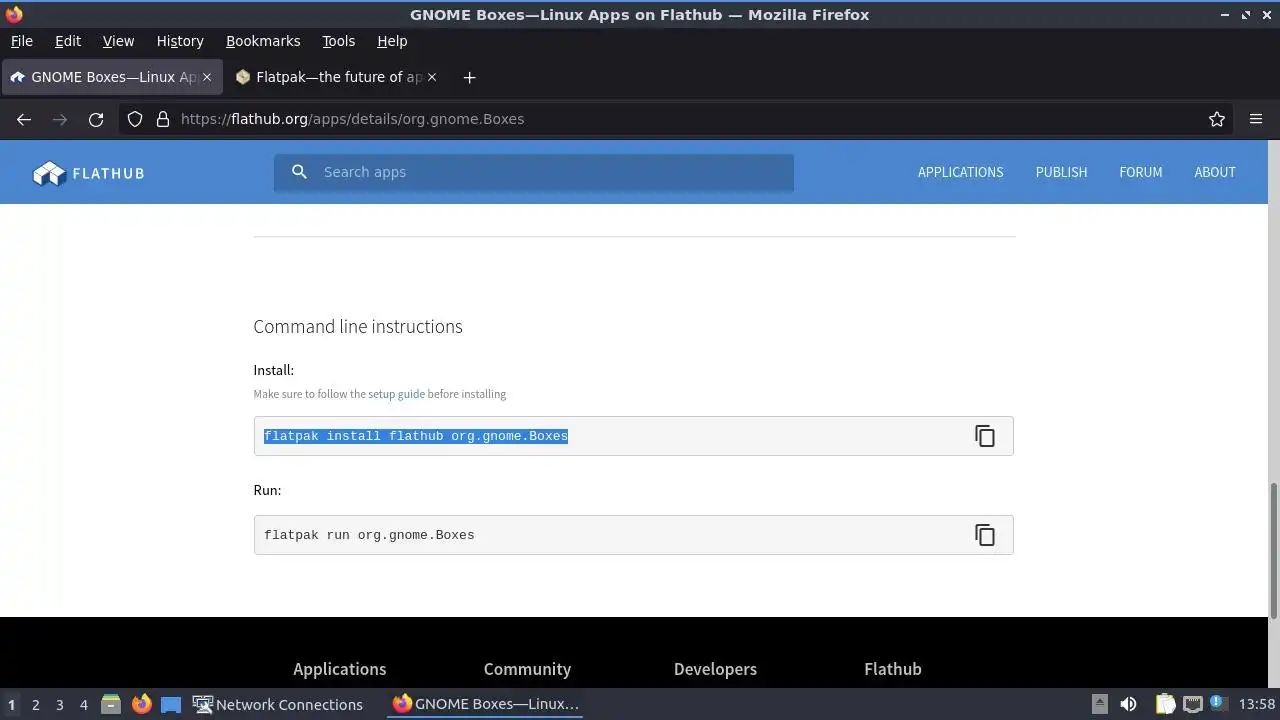
Task: Open a new browser tab
Action: click(469, 77)
